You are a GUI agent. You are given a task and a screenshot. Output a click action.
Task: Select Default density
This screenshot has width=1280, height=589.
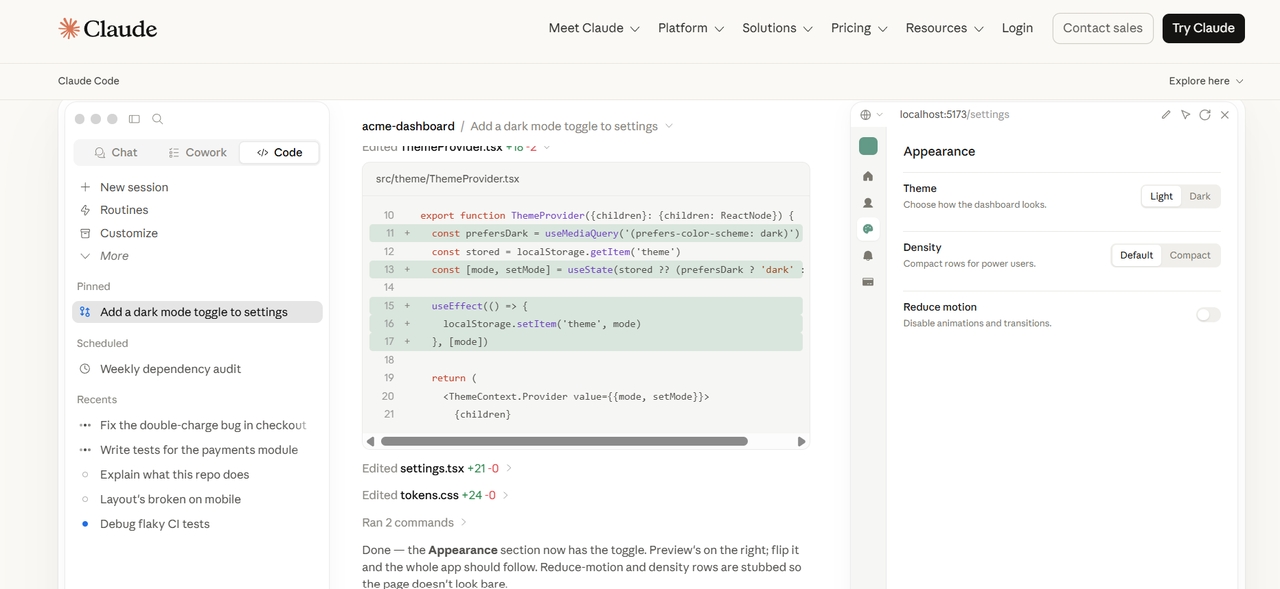pos(1136,255)
